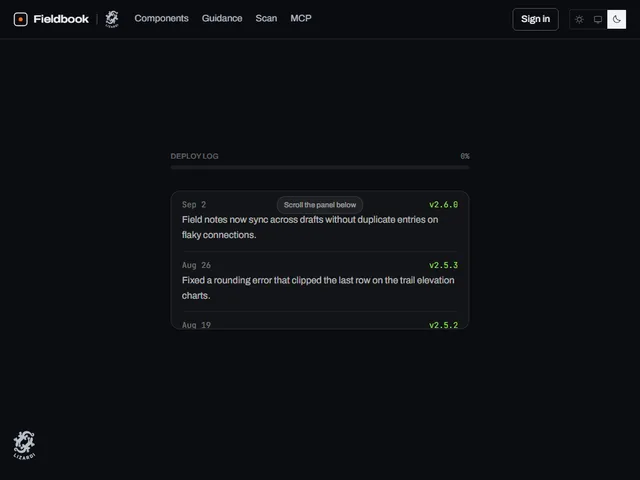This screenshot has height=480, width=640.
Task: Click the Lizard emblem beside Fieldbook
Action: [x=112, y=19]
